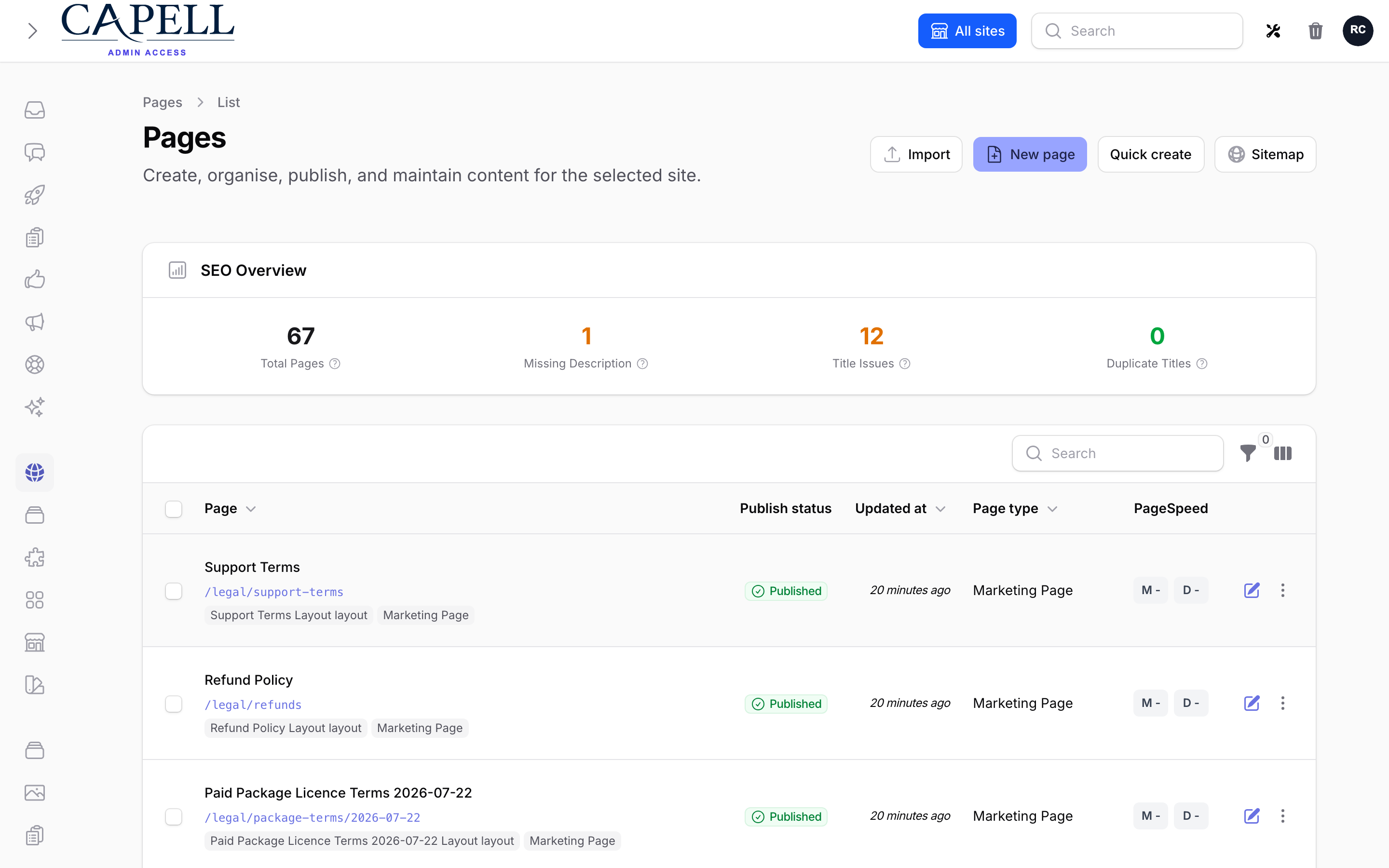Edit the Paid Package Licence Terms page icon
This screenshot has height=868, width=1389.
coord(1252,816)
